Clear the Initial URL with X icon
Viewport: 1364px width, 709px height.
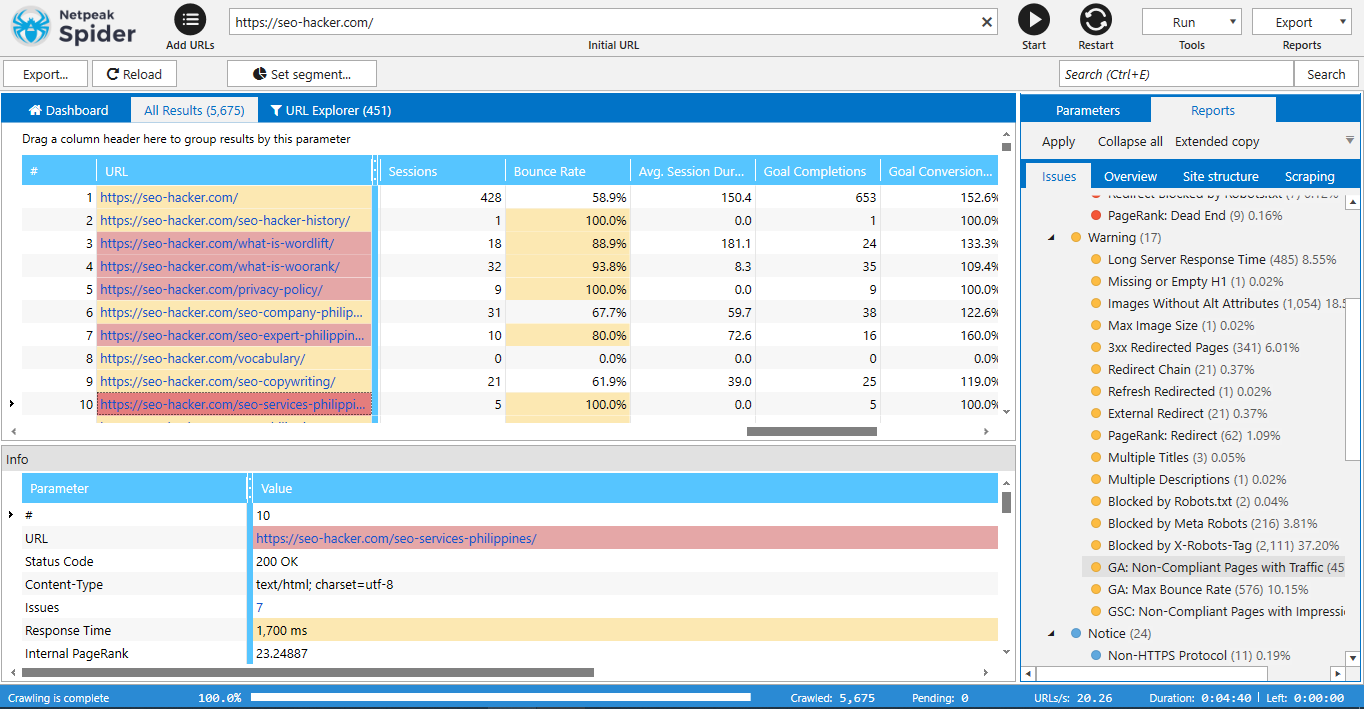pos(987,22)
